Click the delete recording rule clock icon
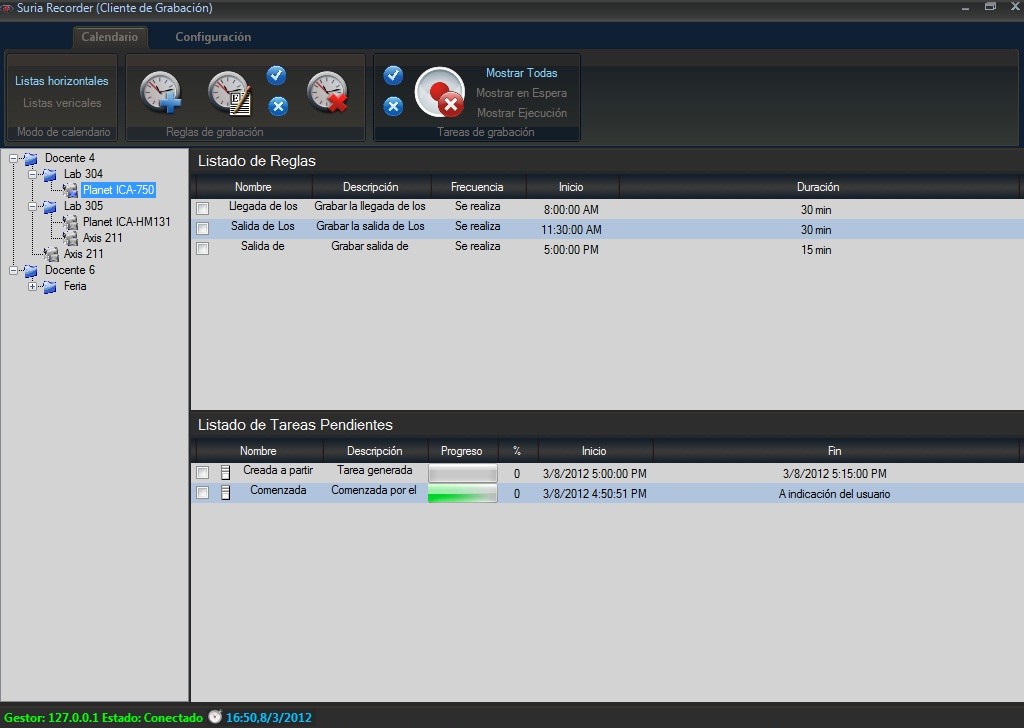 (327, 92)
